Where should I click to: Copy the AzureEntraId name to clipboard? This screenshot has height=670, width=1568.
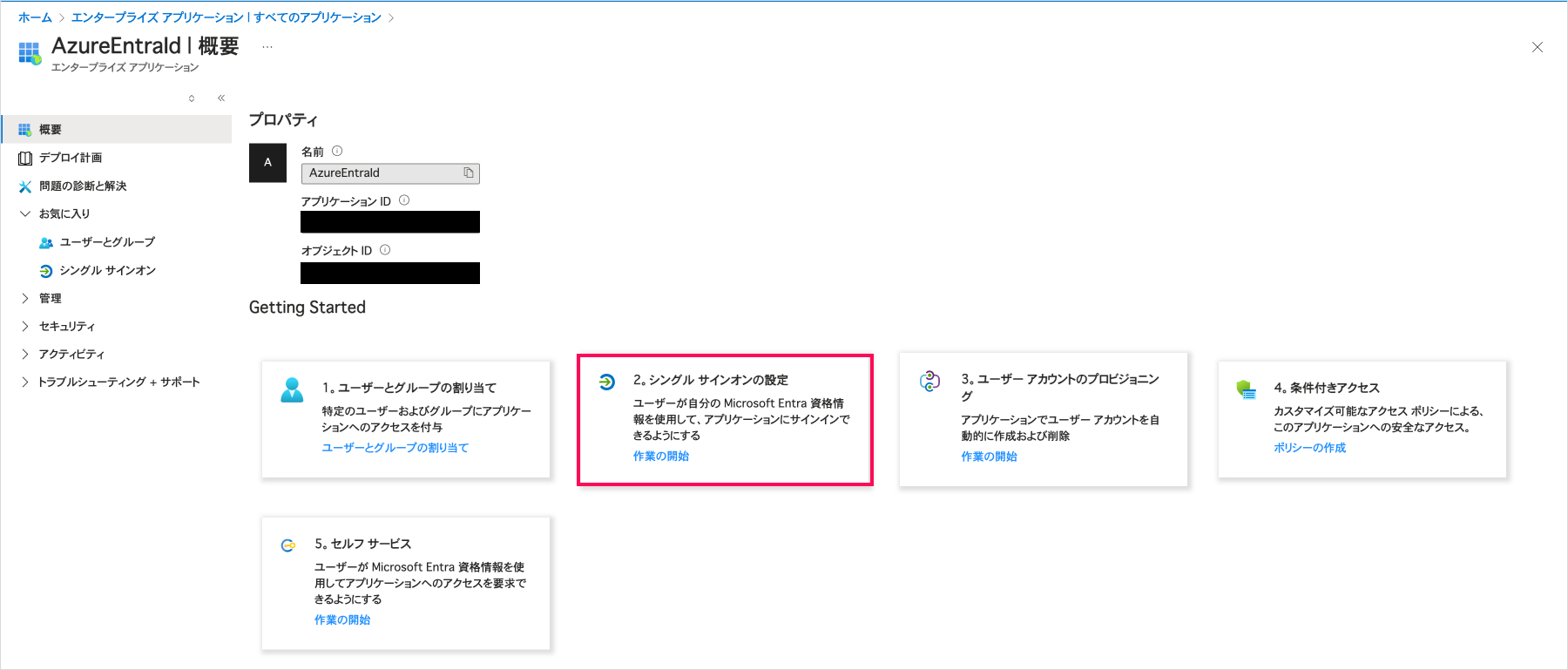pyautogui.click(x=469, y=173)
